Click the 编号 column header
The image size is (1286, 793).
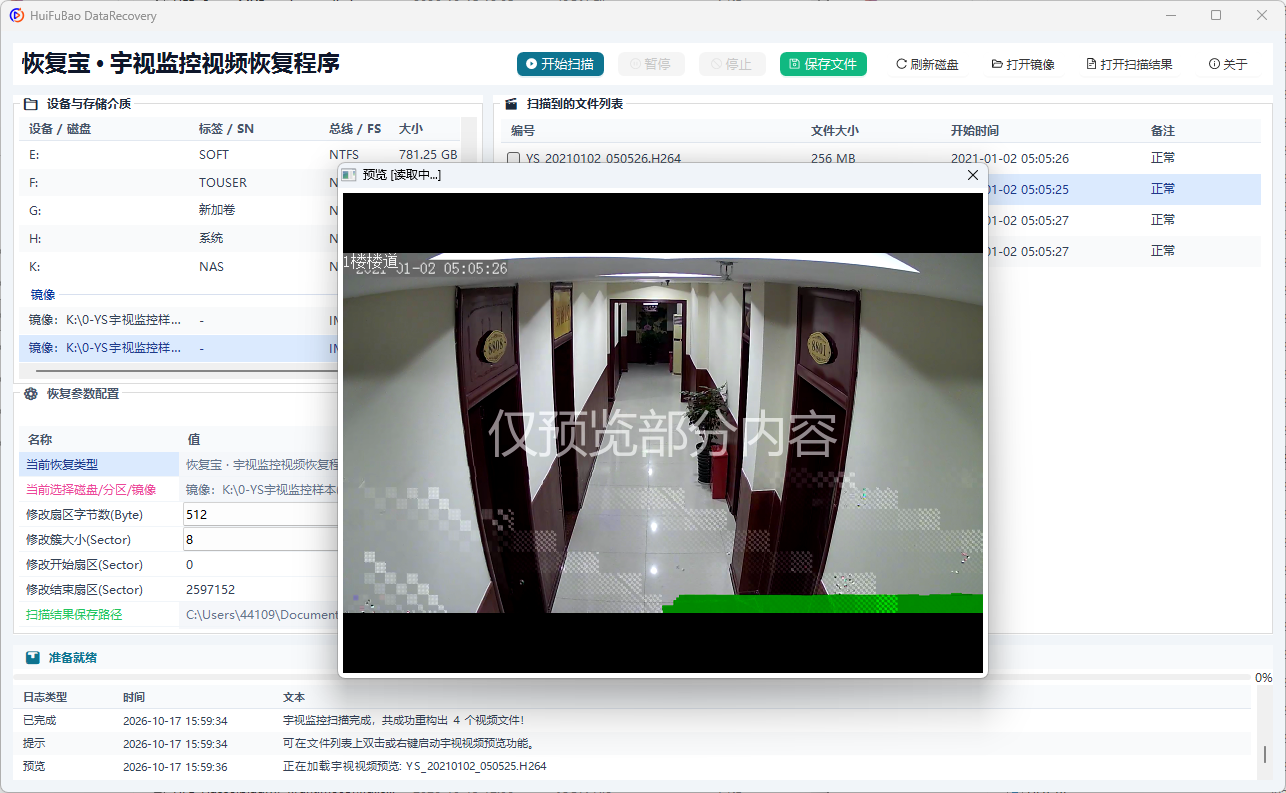click(x=523, y=131)
